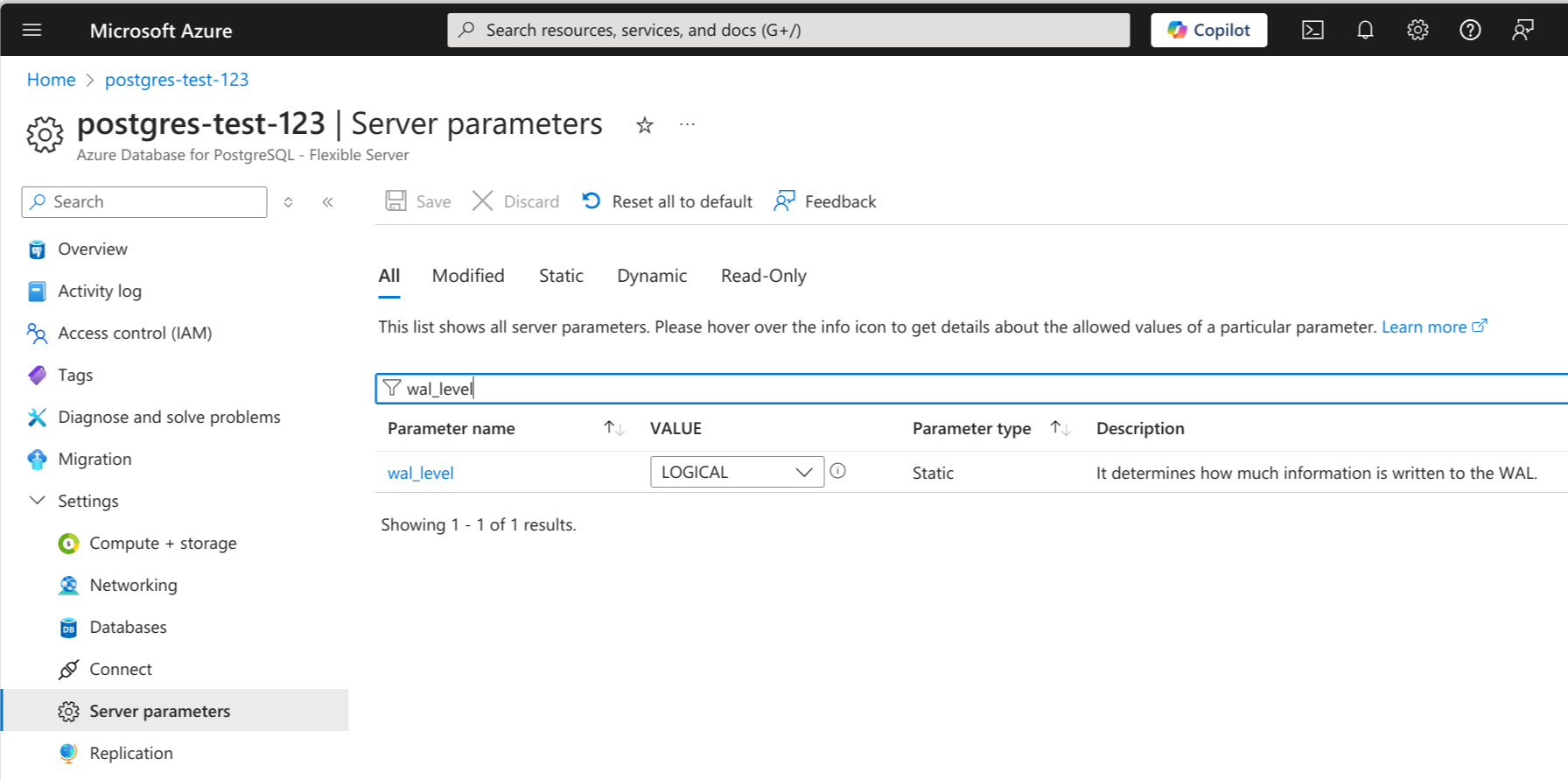Click the Description column header
Viewport: 1568px width, 780px height.
(1140, 428)
